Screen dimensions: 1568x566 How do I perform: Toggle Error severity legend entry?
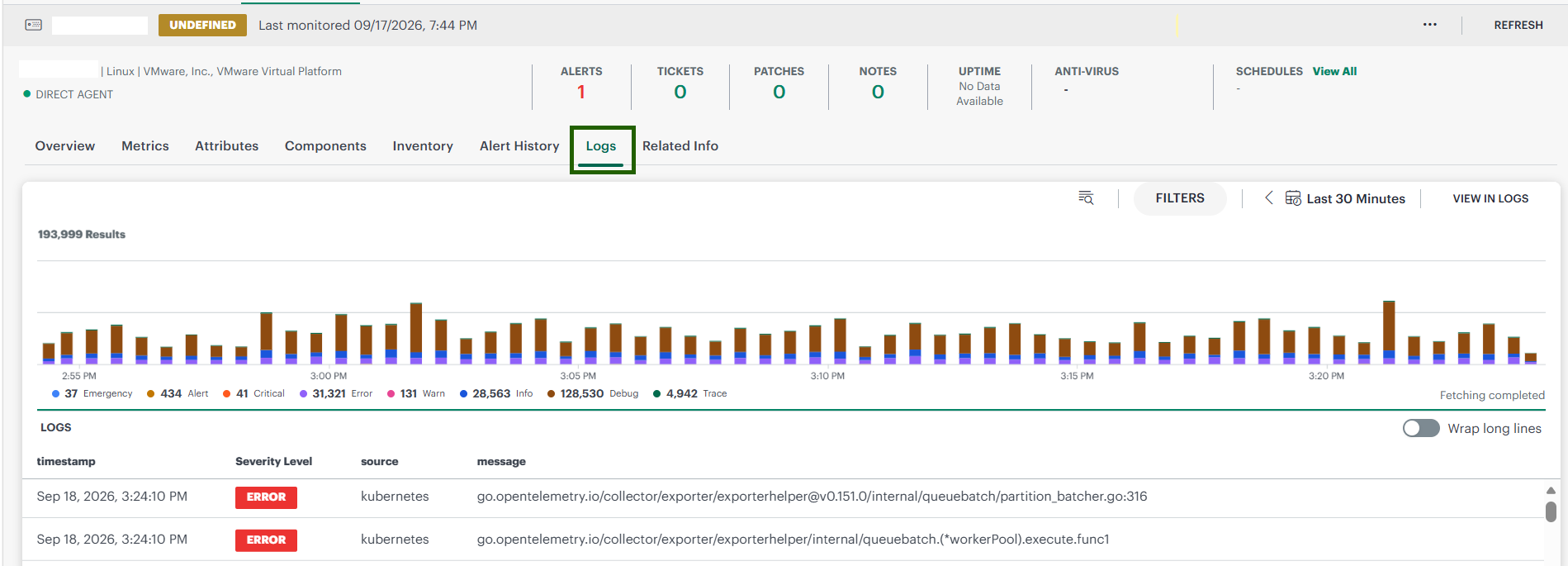(x=336, y=393)
